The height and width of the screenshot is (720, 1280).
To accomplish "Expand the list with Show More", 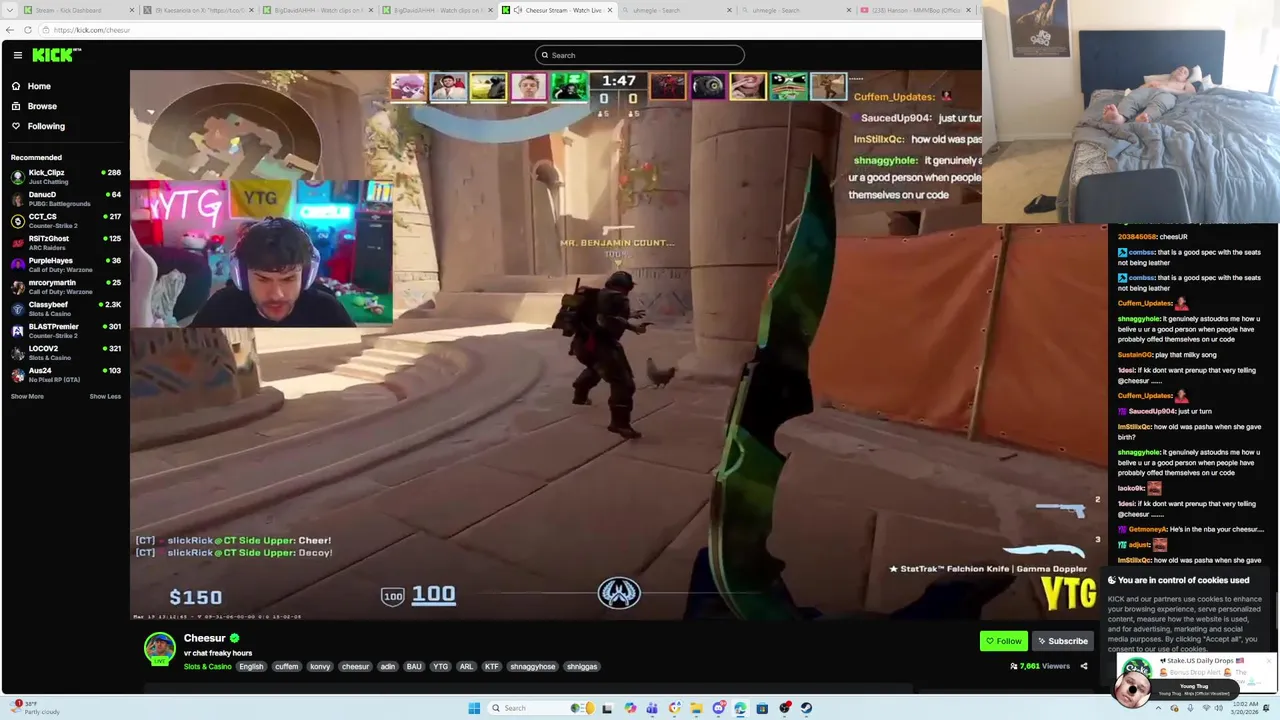I will click(27, 397).
